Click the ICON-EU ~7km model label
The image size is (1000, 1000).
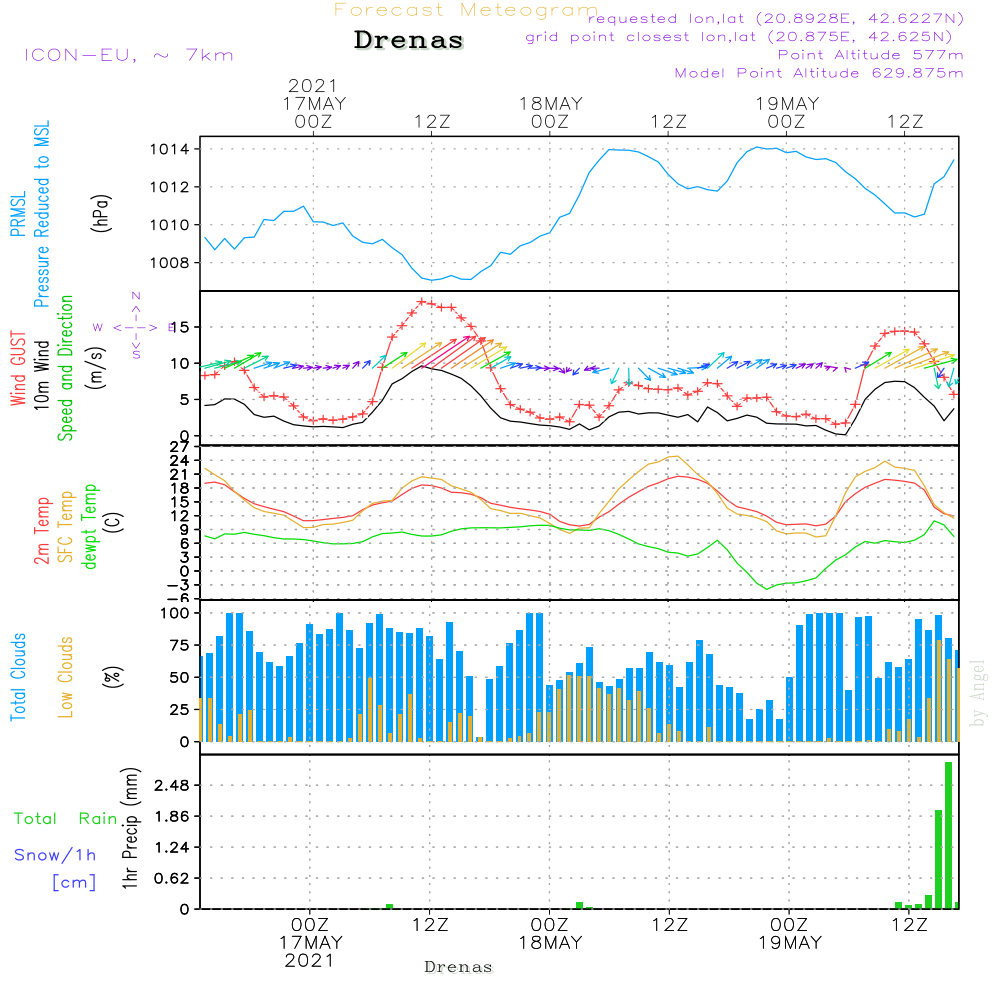pyautogui.click(x=128, y=55)
